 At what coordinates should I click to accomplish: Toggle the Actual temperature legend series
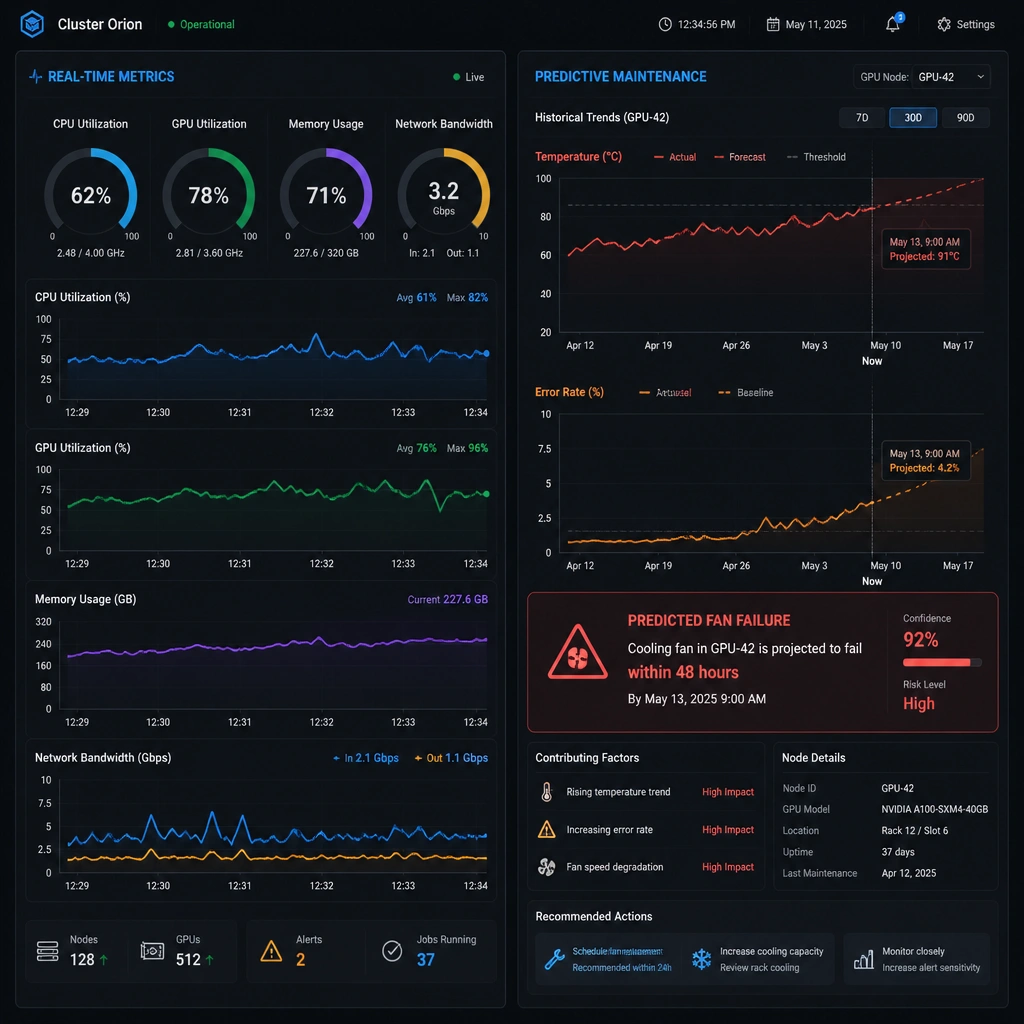click(675, 157)
